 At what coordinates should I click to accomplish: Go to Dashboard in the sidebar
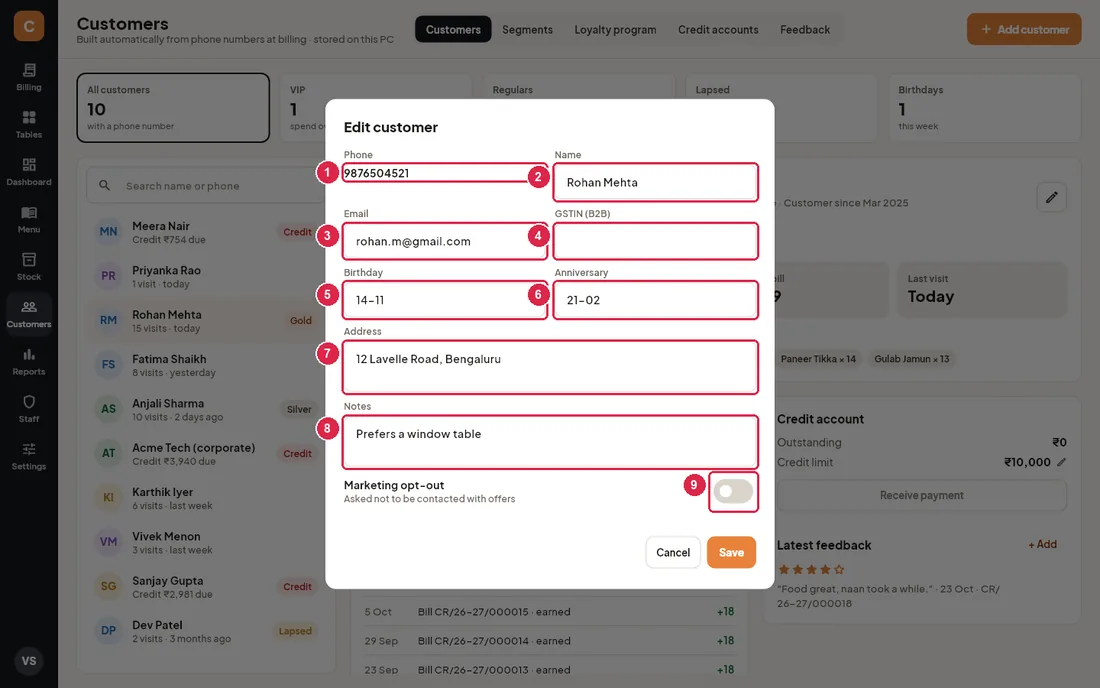pos(29,172)
